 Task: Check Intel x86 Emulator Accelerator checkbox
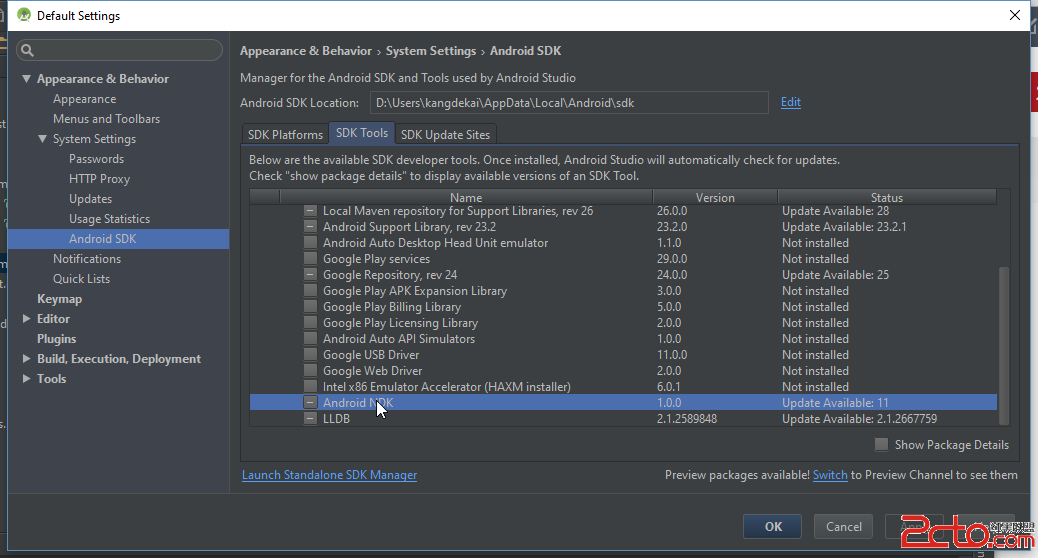coord(310,387)
